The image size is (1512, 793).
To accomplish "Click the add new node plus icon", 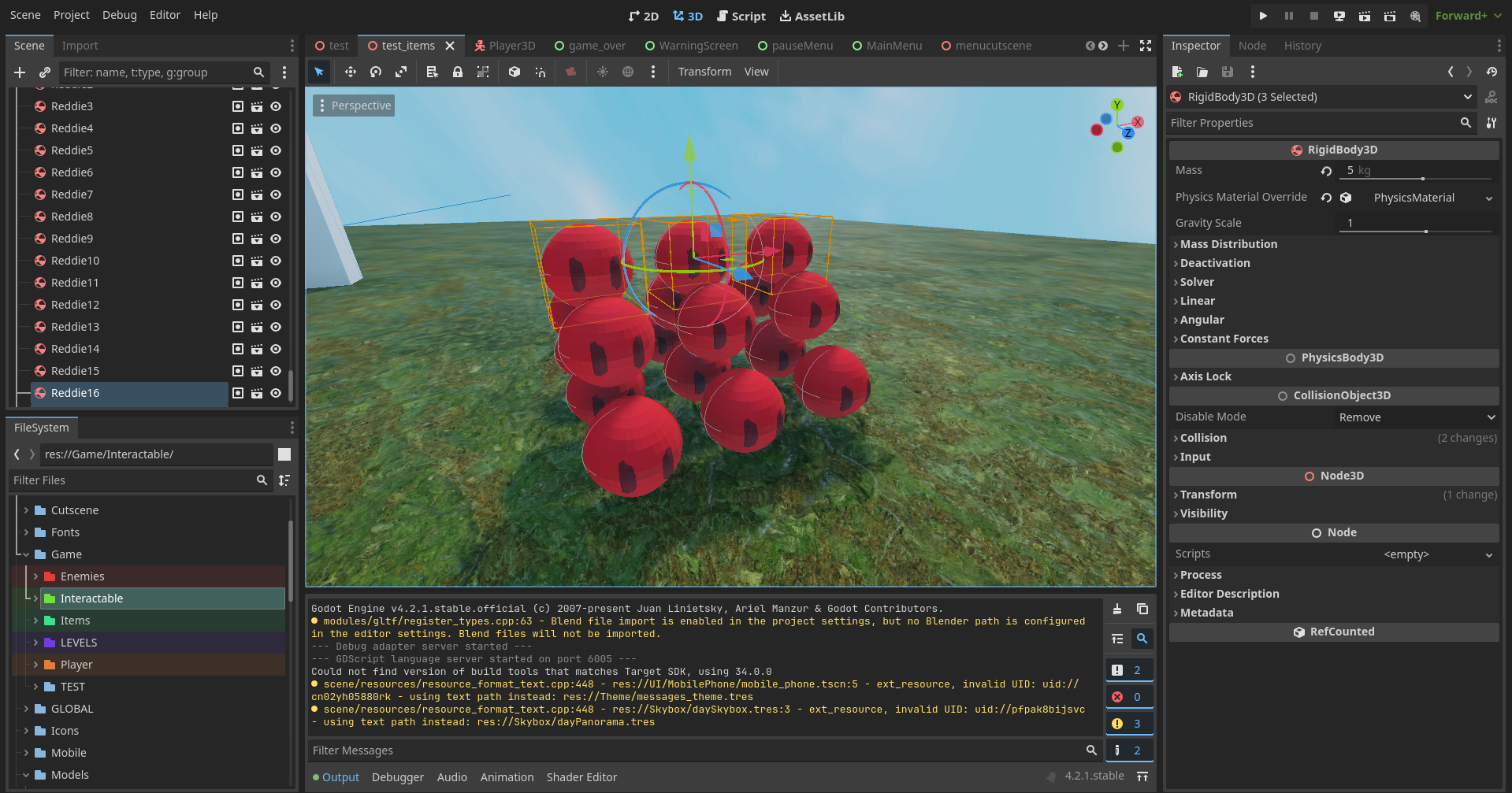I will coord(20,72).
